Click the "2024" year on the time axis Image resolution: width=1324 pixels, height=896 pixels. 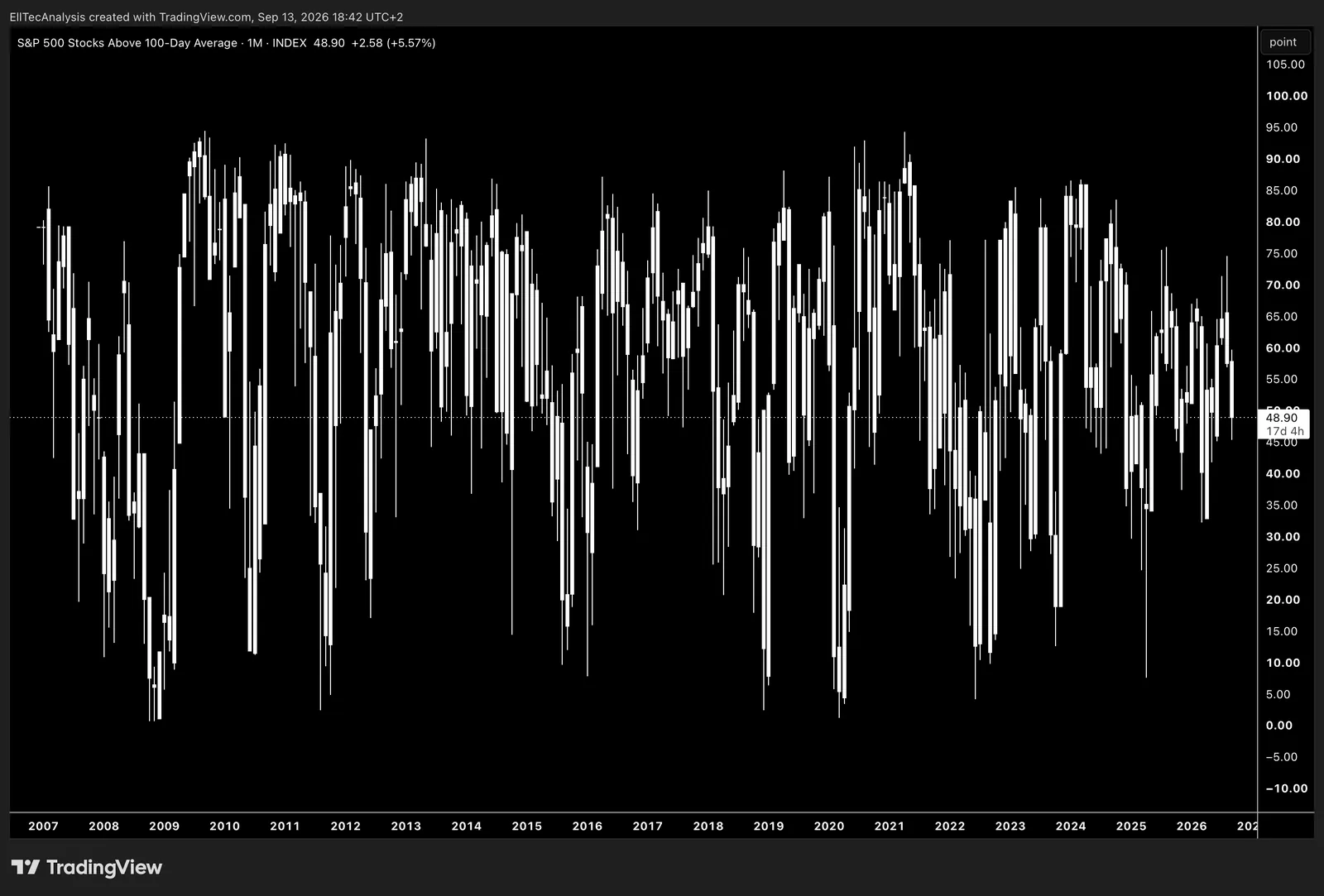(x=1070, y=826)
